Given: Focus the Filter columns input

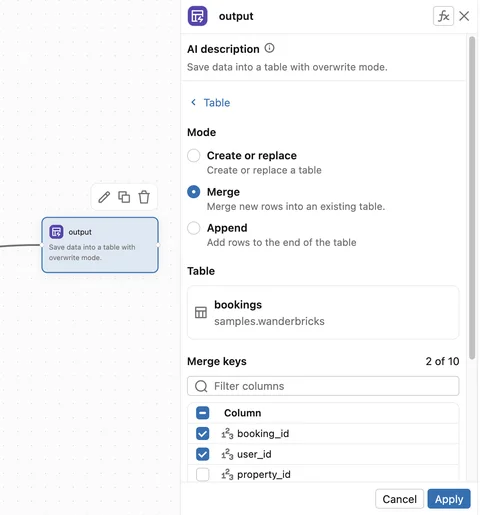Looking at the screenshot, I should click(x=323, y=386).
